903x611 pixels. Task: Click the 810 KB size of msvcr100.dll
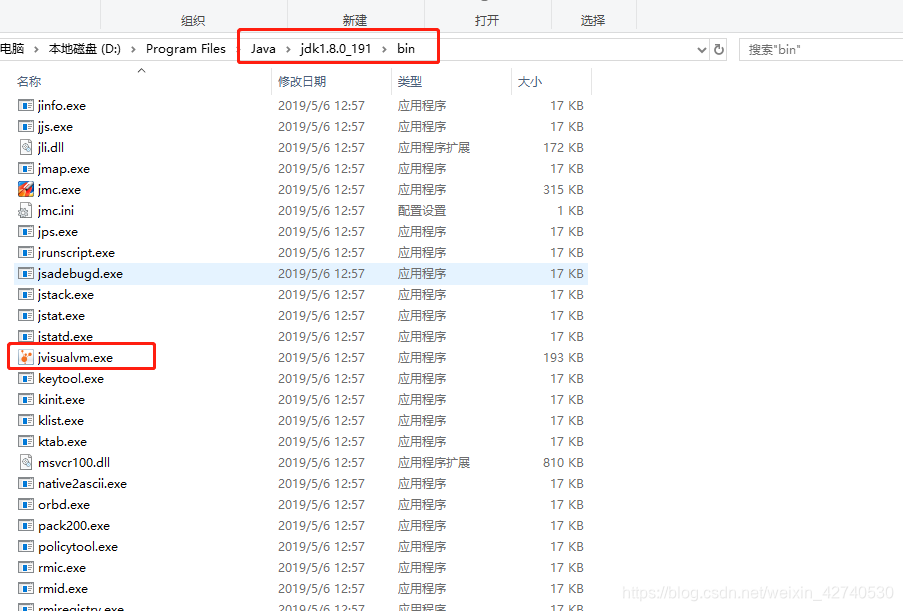point(563,462)
